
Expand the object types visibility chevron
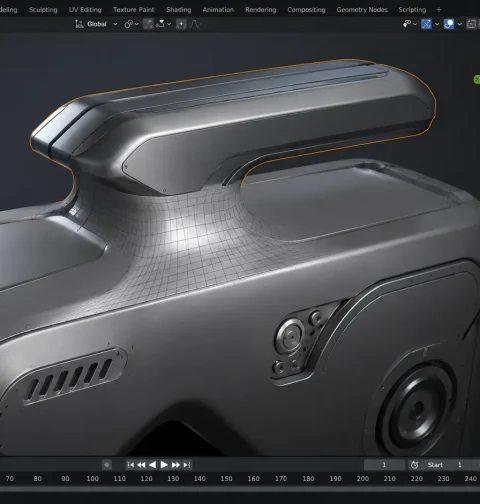click(x=415, y=24)
